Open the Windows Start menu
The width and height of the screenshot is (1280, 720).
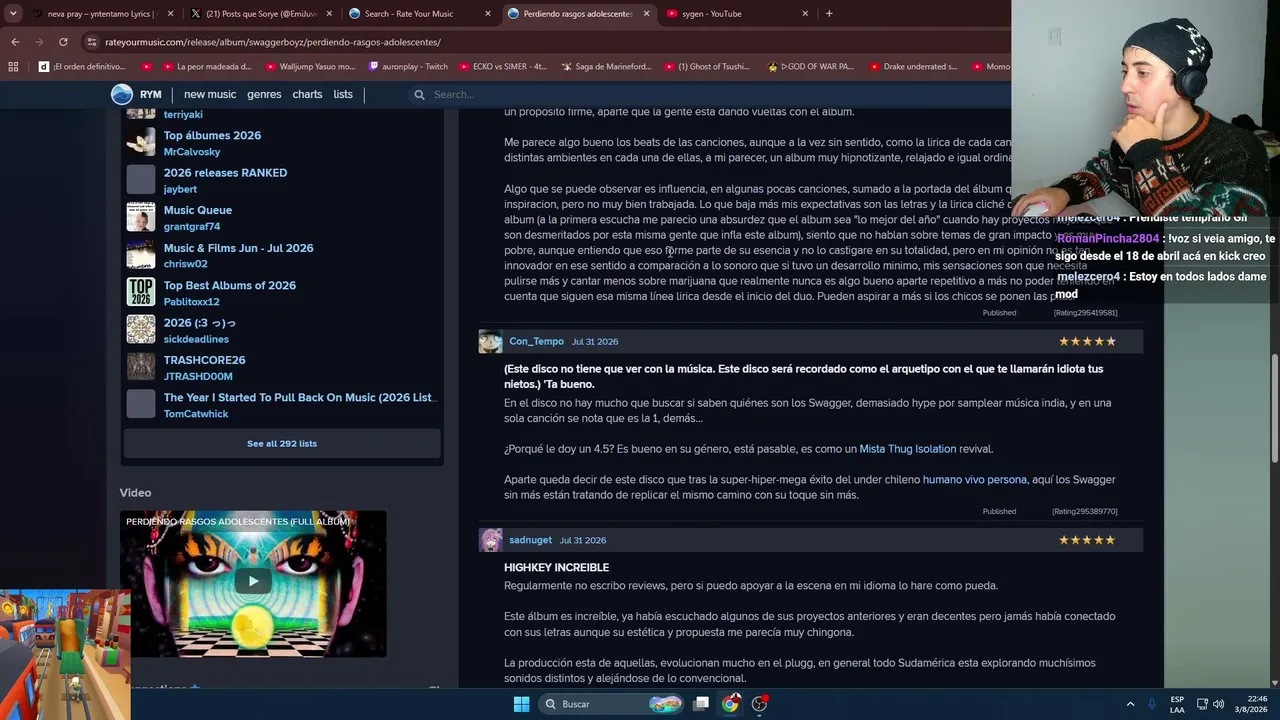[521, 704]
